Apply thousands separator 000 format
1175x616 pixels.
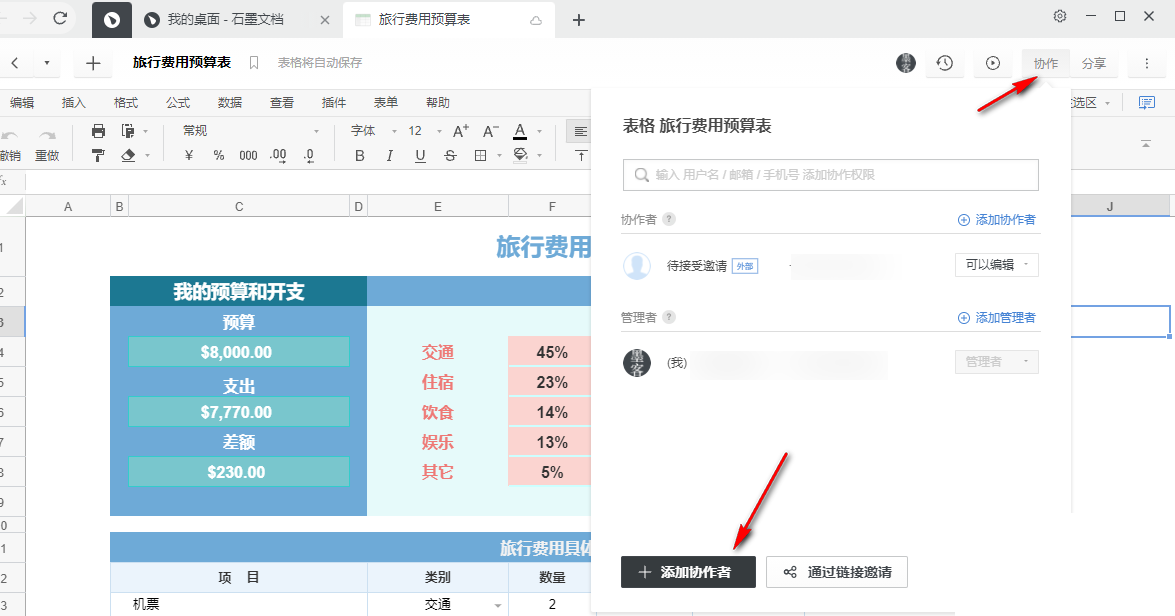248,155
